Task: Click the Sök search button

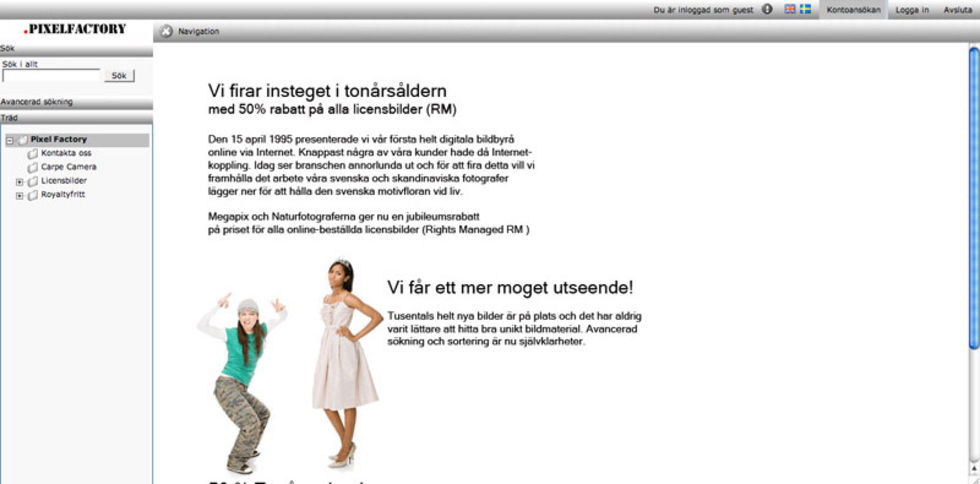Action: [x=119, y=76]
